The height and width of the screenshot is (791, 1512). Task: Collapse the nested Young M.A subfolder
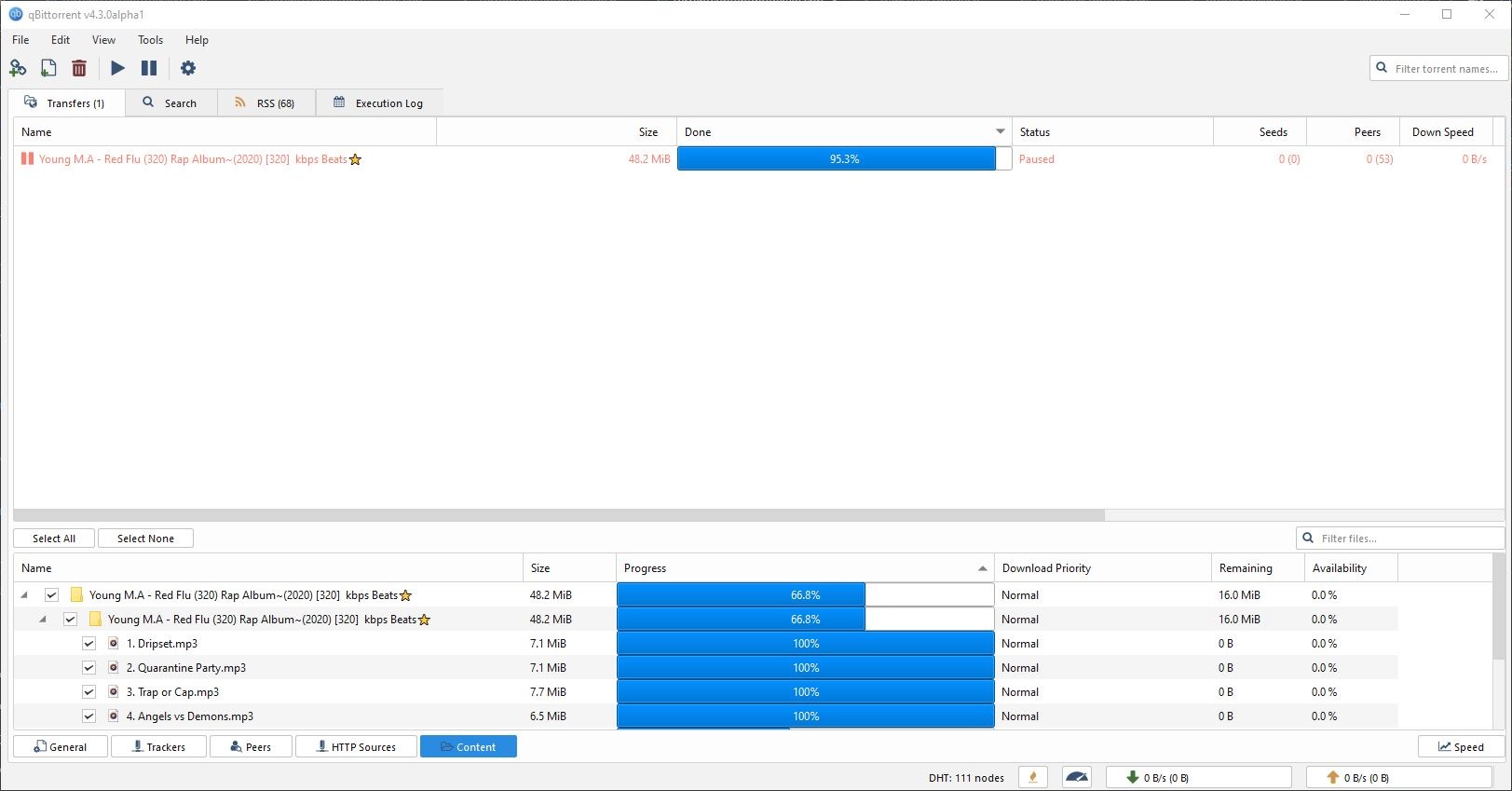coord(43,620)
